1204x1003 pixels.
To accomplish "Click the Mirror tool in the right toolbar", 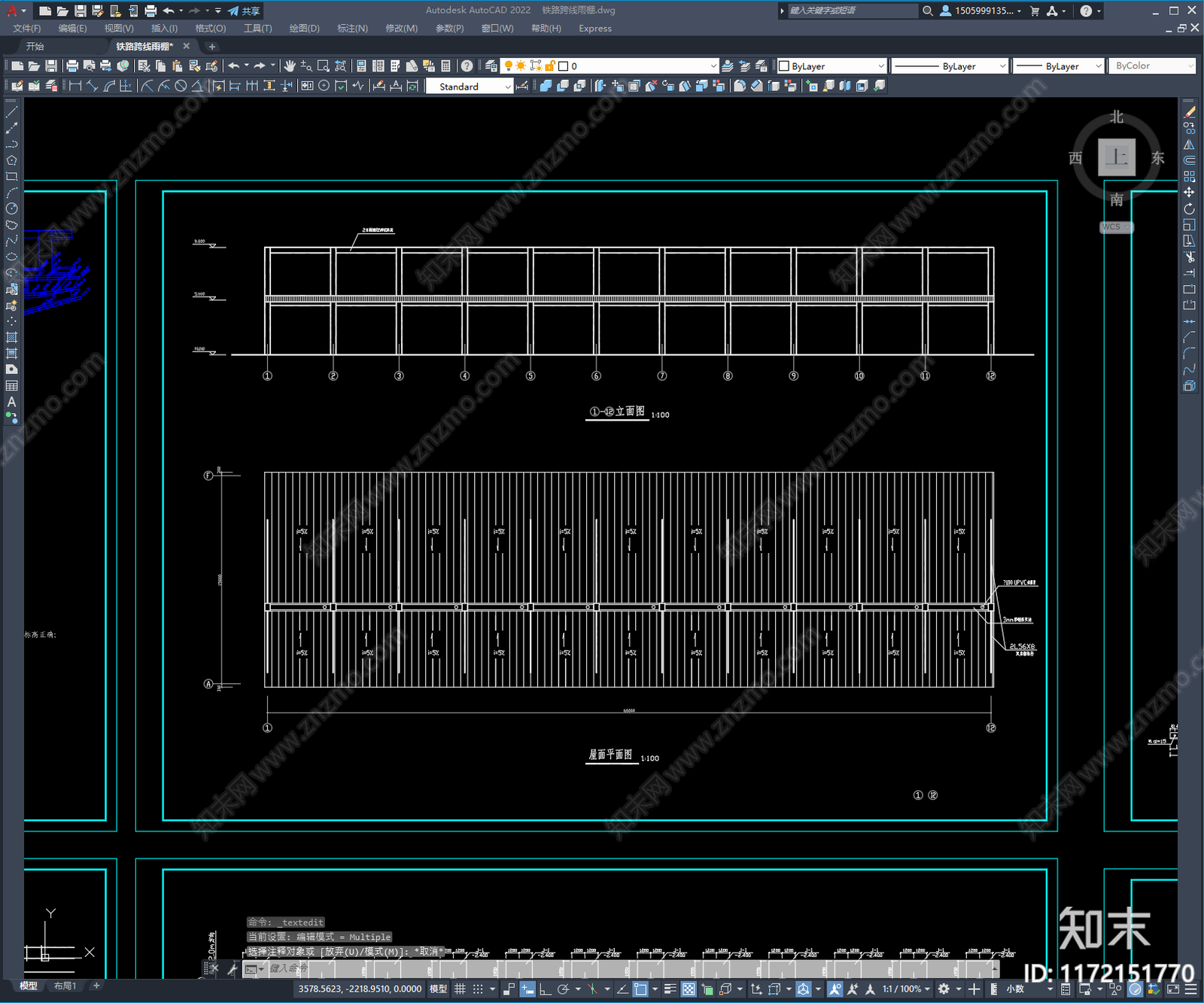I will tap(1189, 144).
